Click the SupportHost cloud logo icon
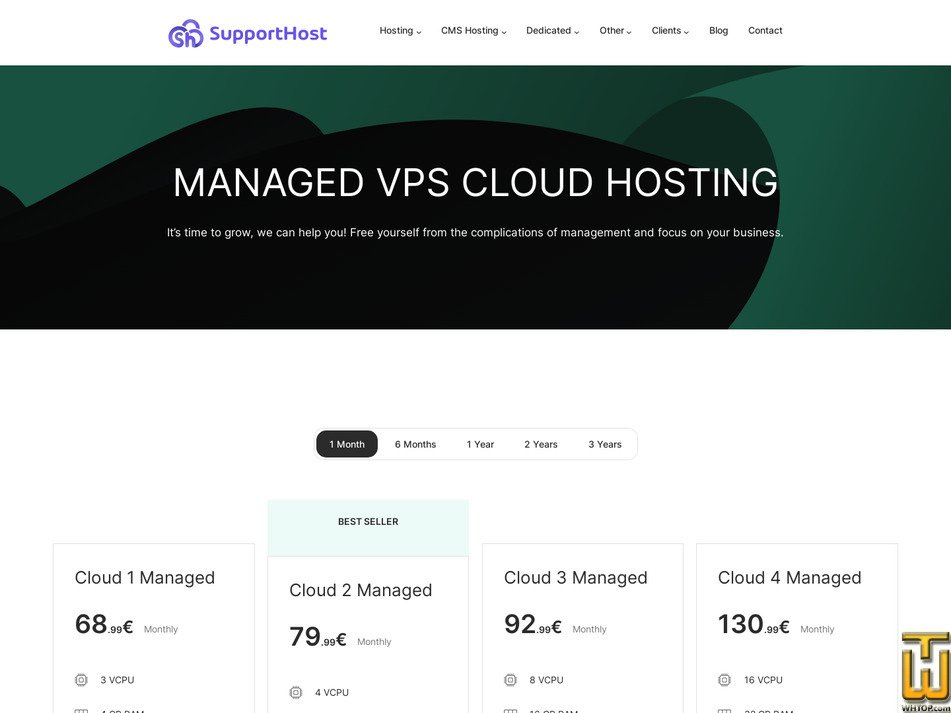 tap(184, 33)
